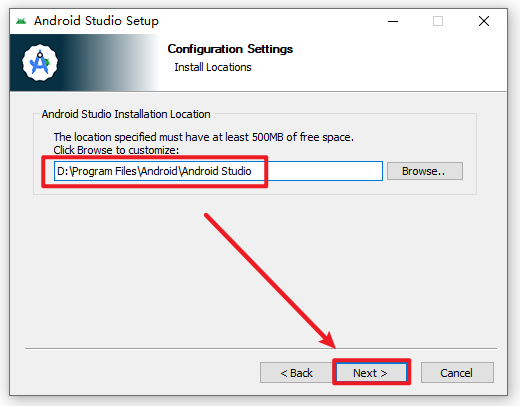Minimize the Android Studio Setup window
This screenshot has width=520, height=406.
pos(393,21)
